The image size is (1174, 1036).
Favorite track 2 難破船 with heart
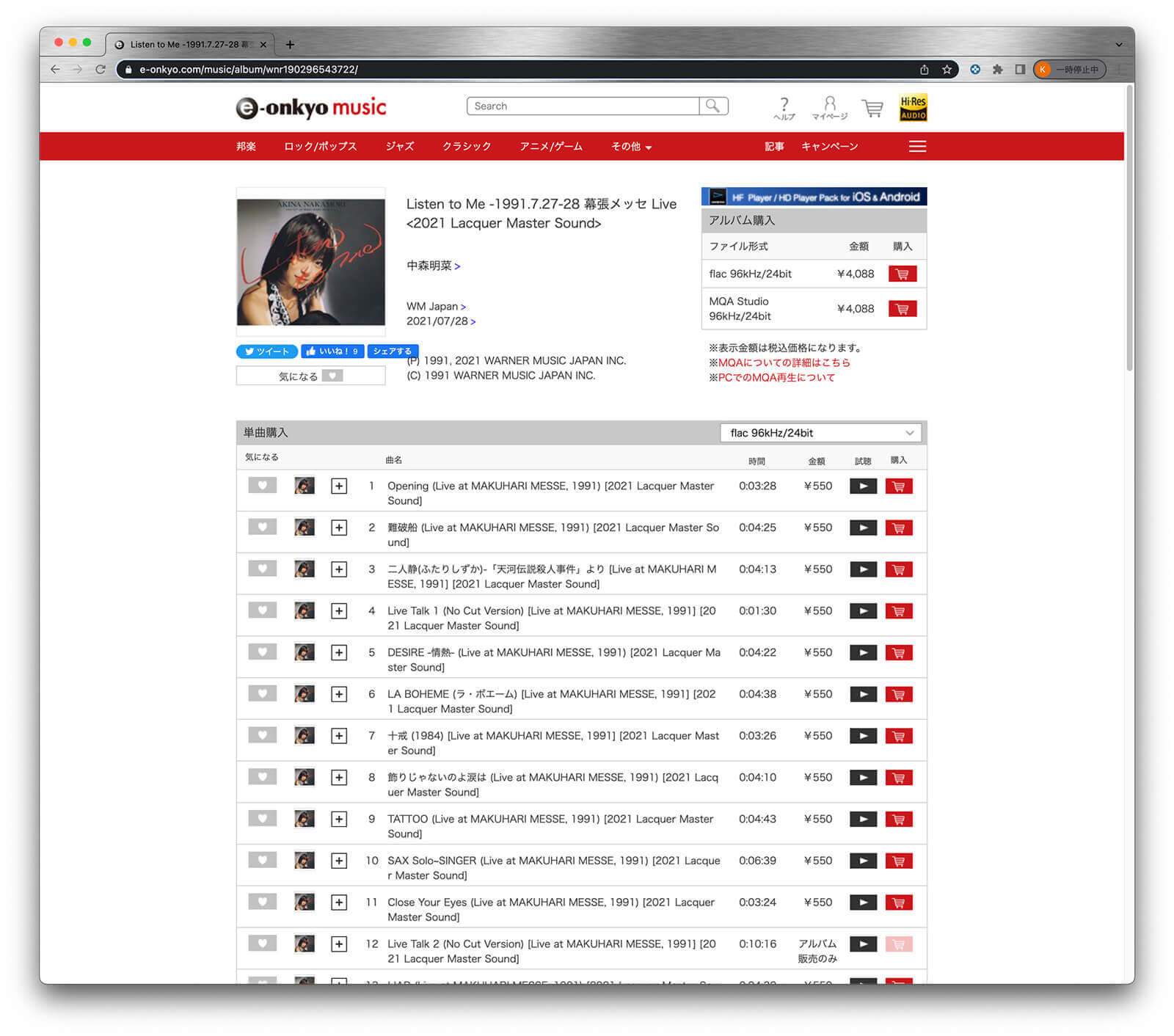(262, 527)
